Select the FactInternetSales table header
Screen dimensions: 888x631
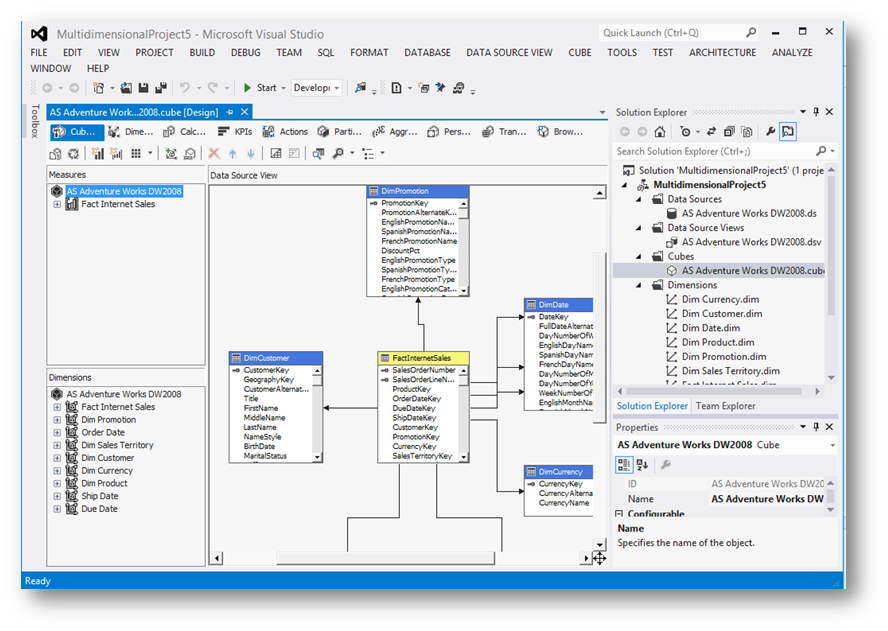pos(423,358)
